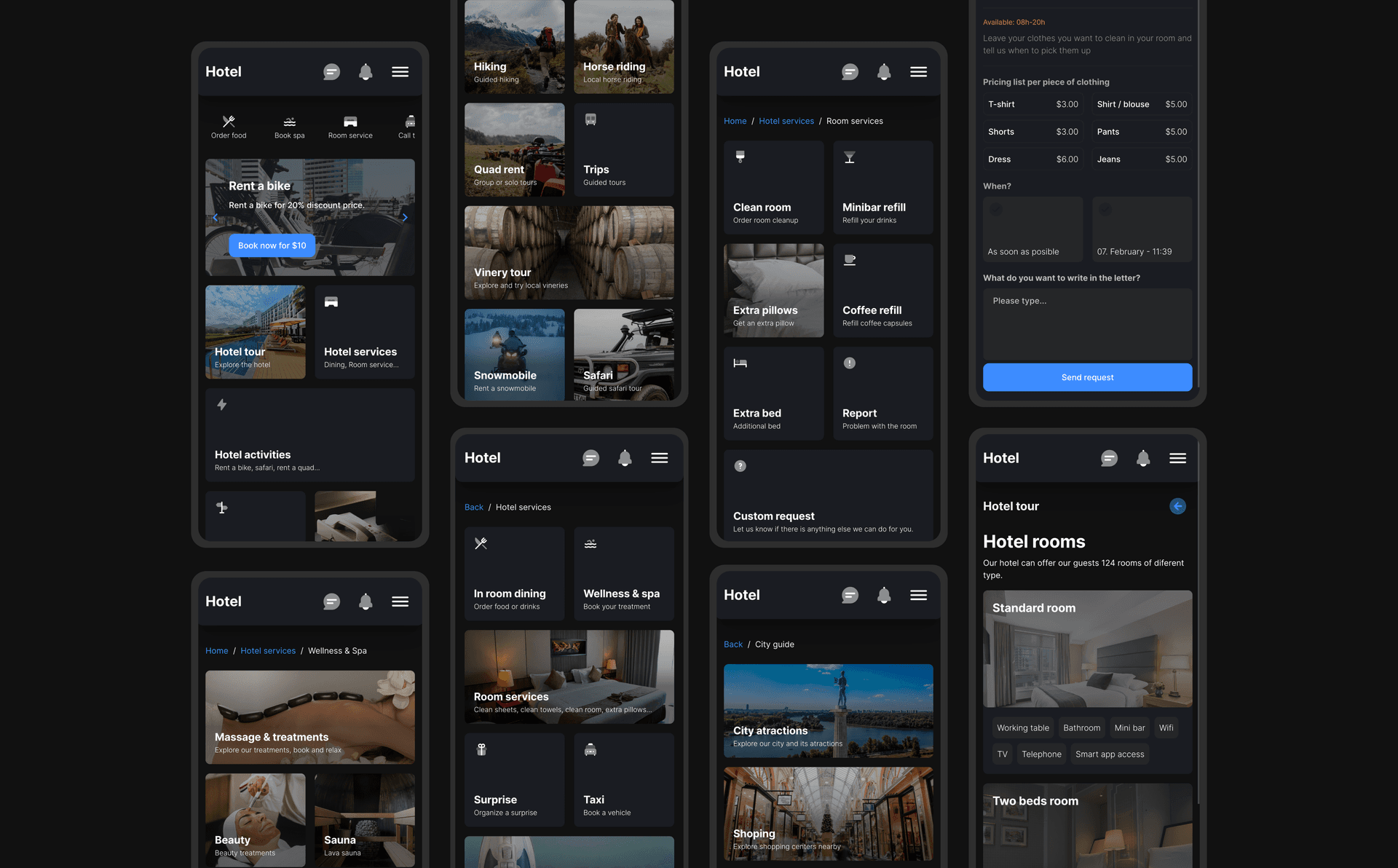Focus the 'Please type...' letter text field
The width and height of the screenshot is (1398, 868).
click(1087, 323)
